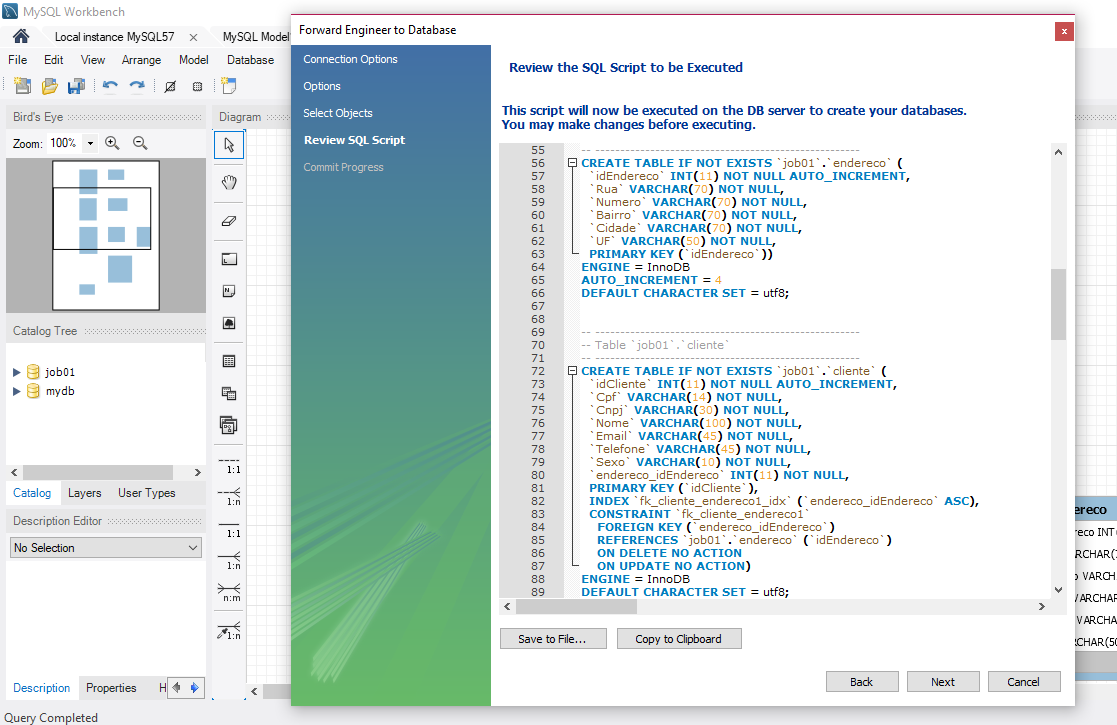Click the SQL script horizontal scrollbar thumb

point(576,607)
